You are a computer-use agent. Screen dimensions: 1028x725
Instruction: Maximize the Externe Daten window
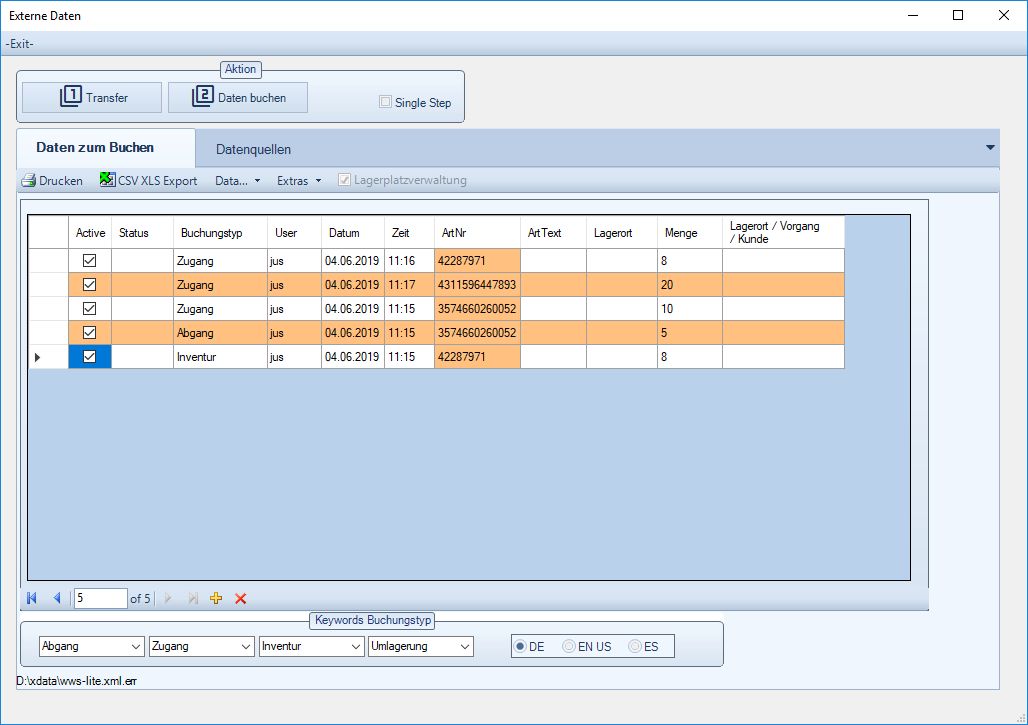[958, 15]
